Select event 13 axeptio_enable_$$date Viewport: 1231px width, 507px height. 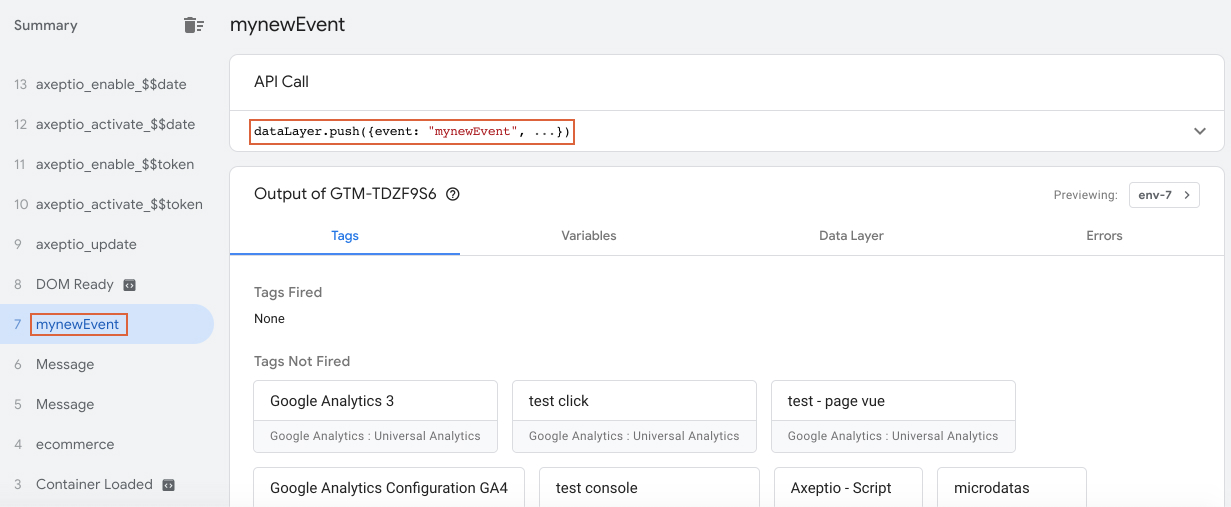point(110,85)
